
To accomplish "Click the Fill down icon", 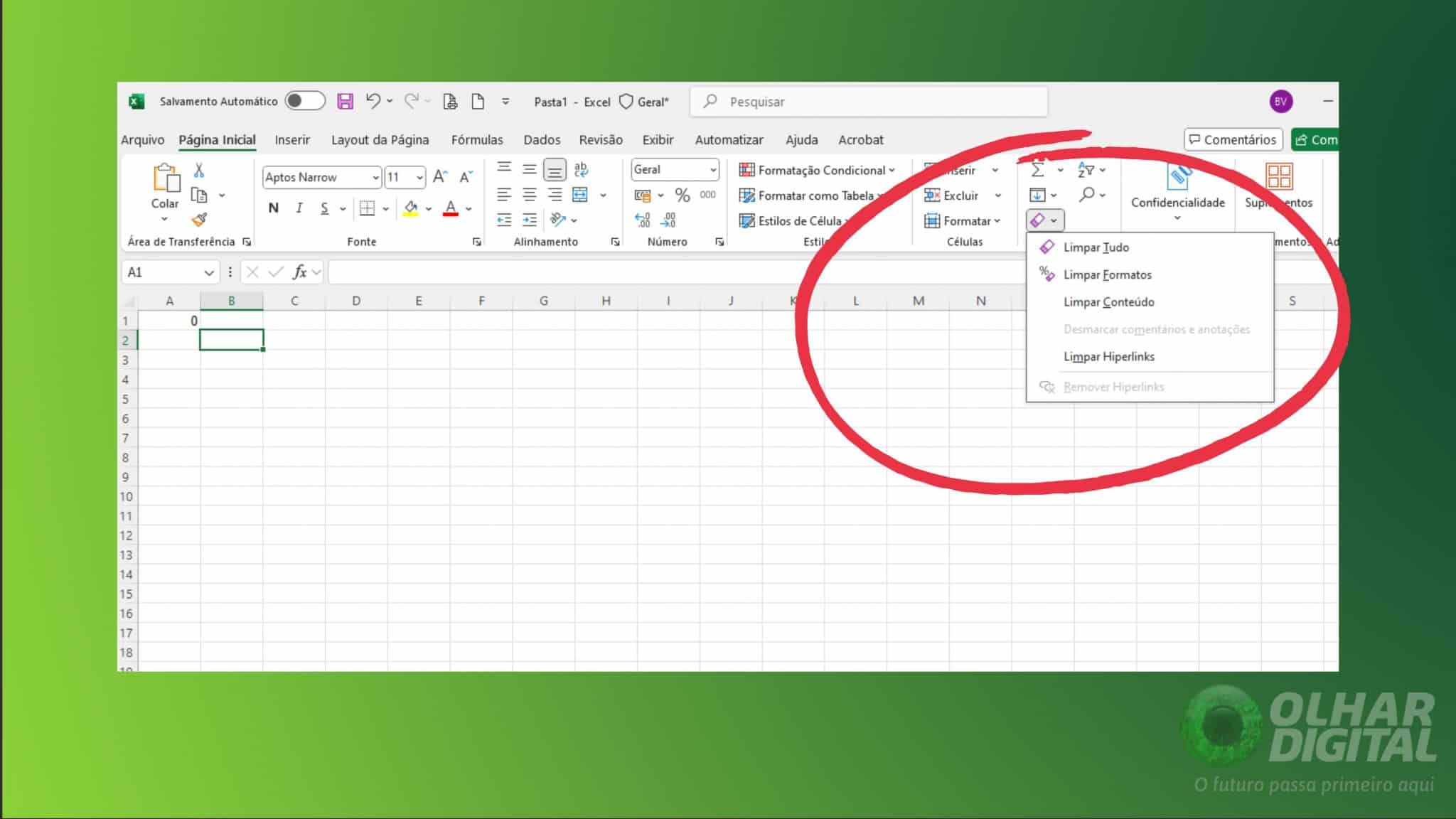I will [x=1037, y=195].
